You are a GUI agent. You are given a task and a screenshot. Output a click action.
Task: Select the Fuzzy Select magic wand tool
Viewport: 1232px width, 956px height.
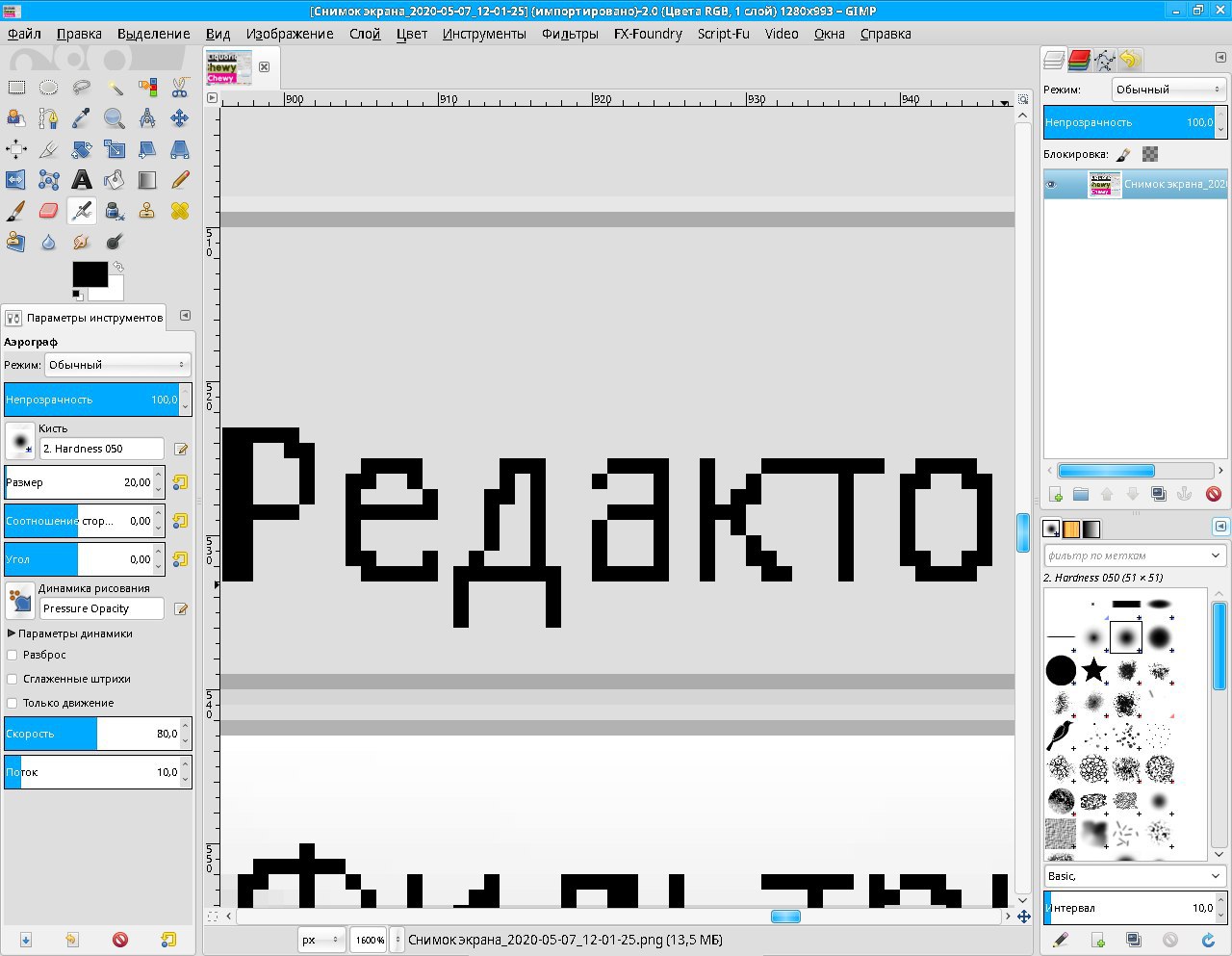pyautogui.click(x=115, y=88)
